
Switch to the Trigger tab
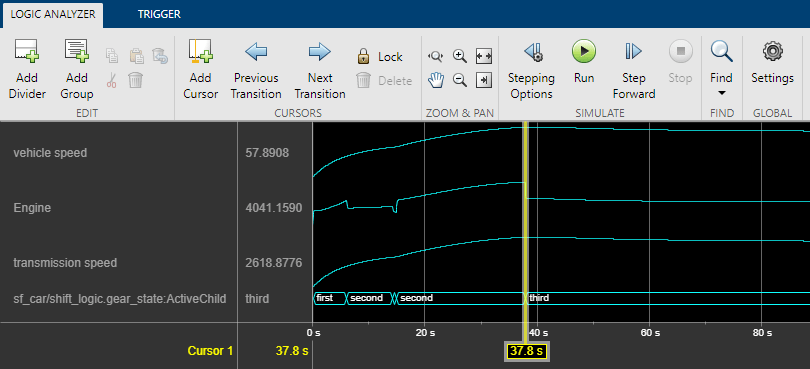[159, 14]
